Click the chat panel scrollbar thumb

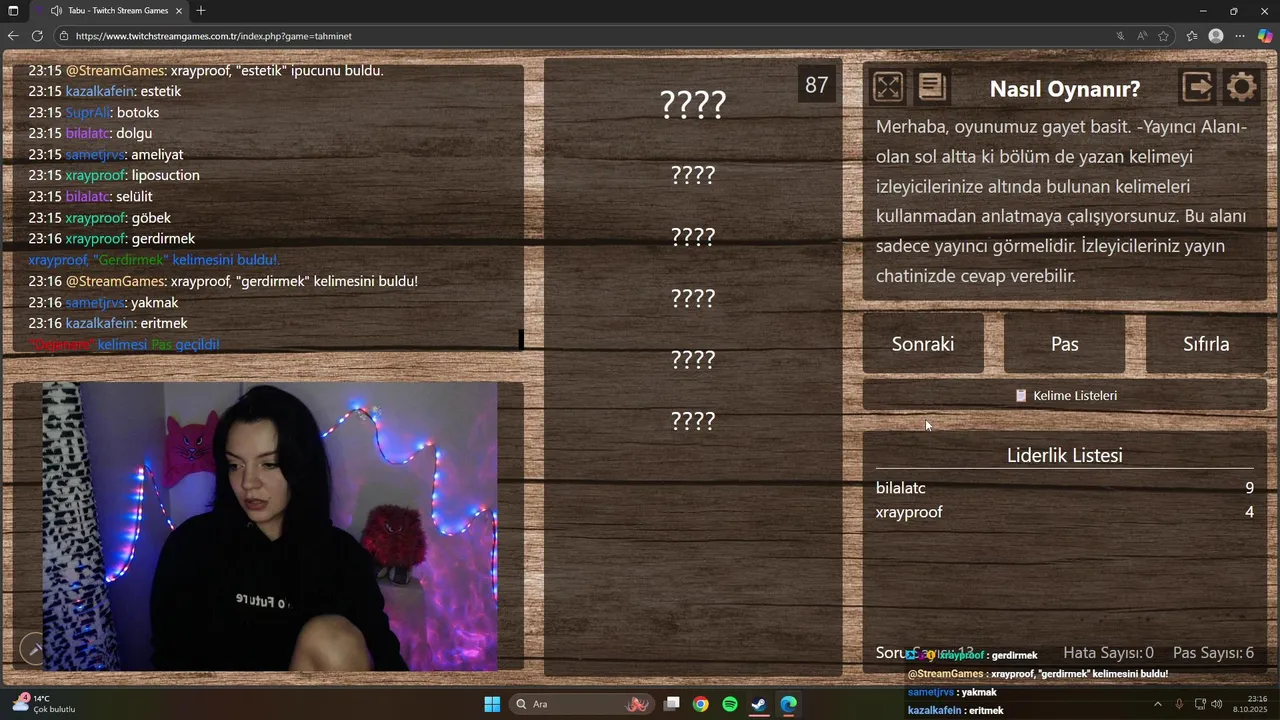pyautogui.click(x=521, y=340)
